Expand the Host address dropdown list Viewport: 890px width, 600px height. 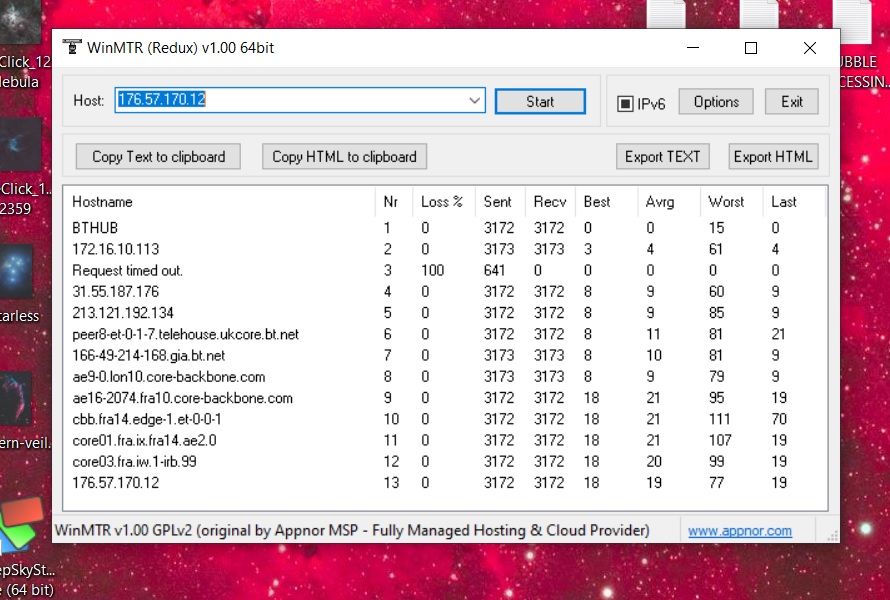point(474,101)
